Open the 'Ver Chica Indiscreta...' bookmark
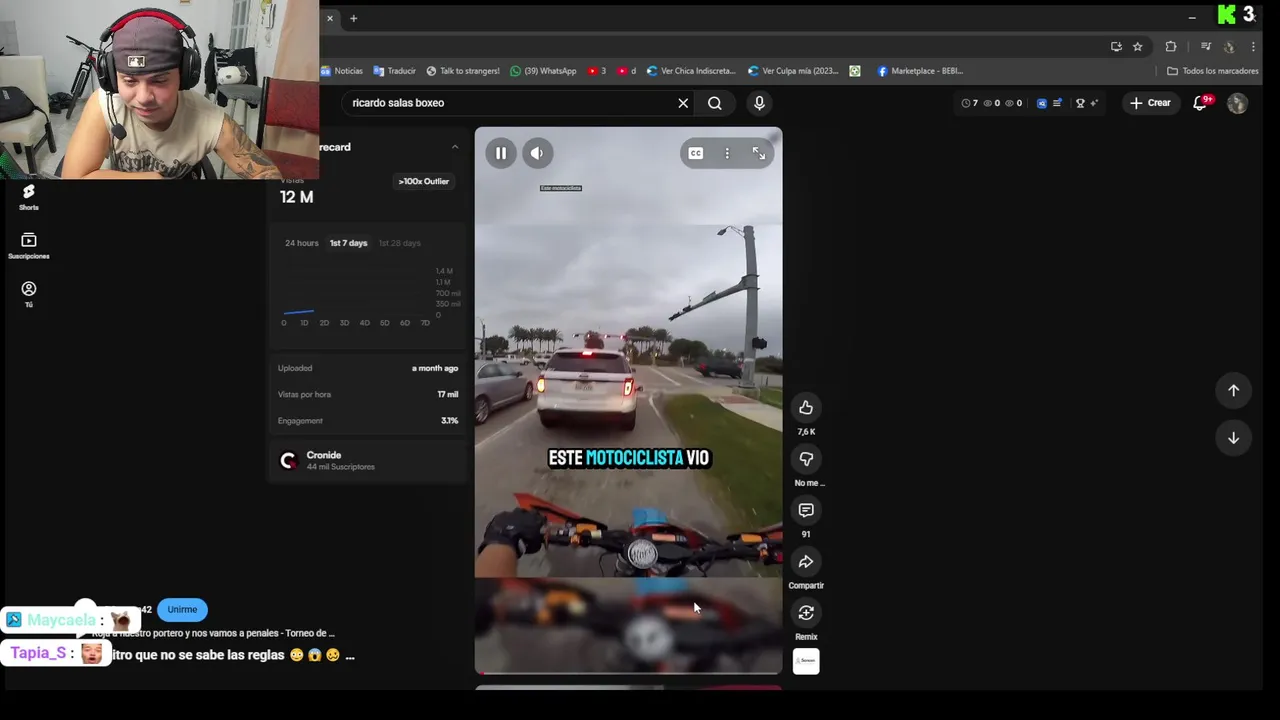Viewport: 1280px width, 720px height. point(691,71)
